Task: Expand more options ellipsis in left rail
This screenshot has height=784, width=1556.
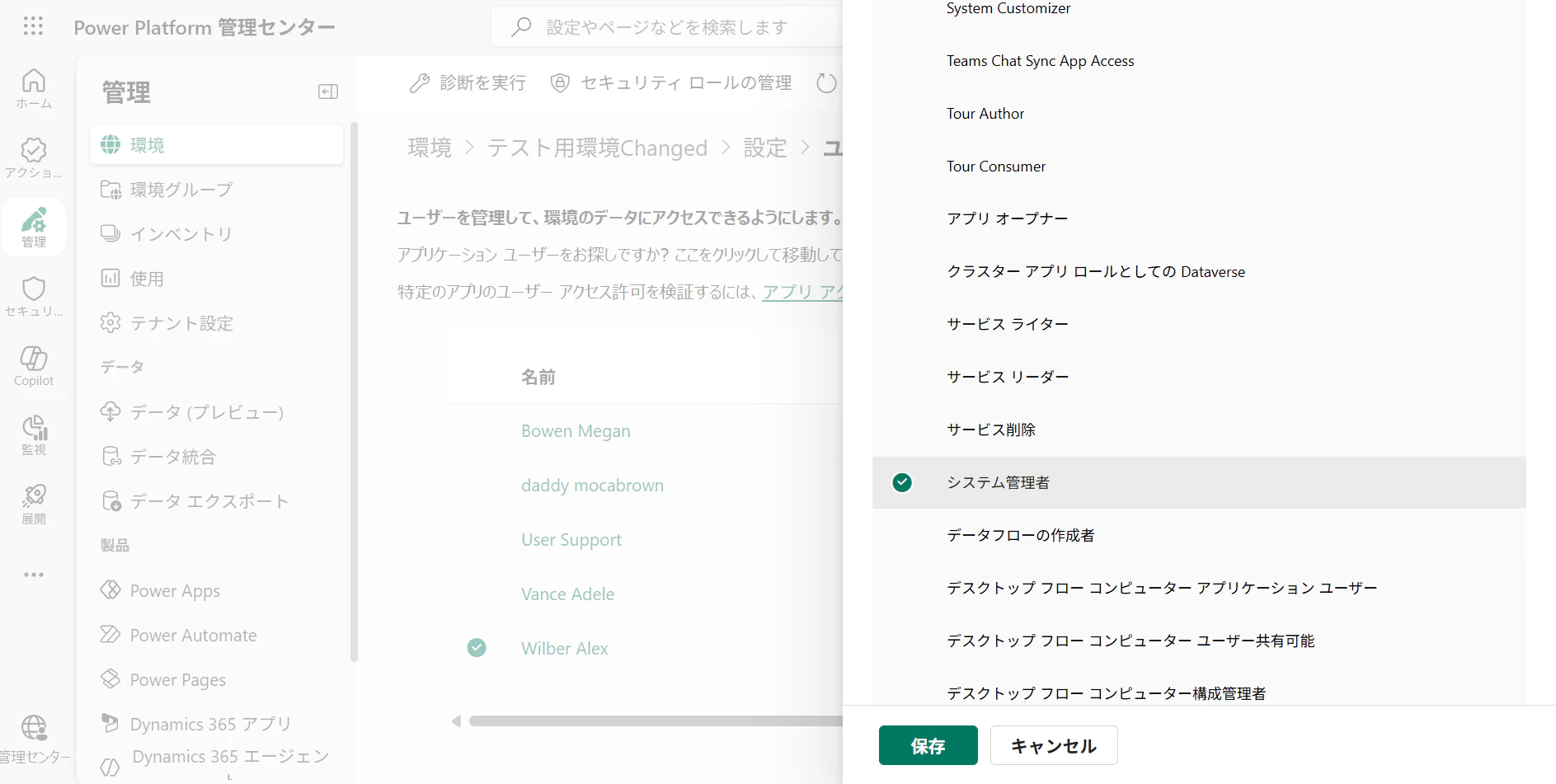Action: pos(34,575)
